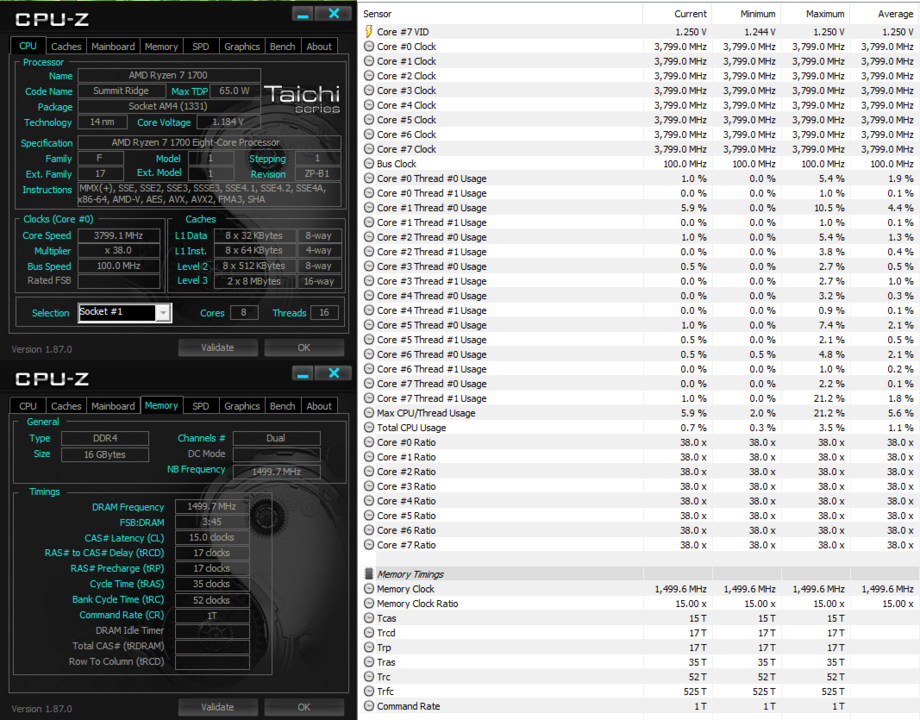920x720 pixels.
Task: Click Validate in bottom CPU-Z Memory window
Action: coord(218,707)
